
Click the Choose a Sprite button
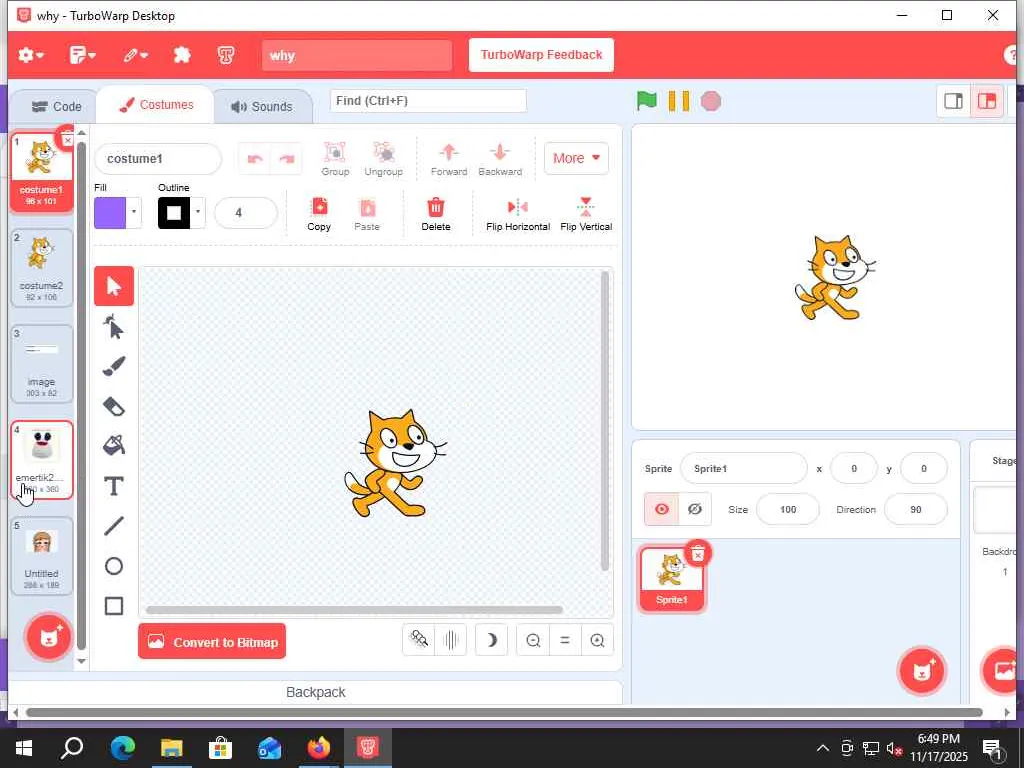point(922,670)
